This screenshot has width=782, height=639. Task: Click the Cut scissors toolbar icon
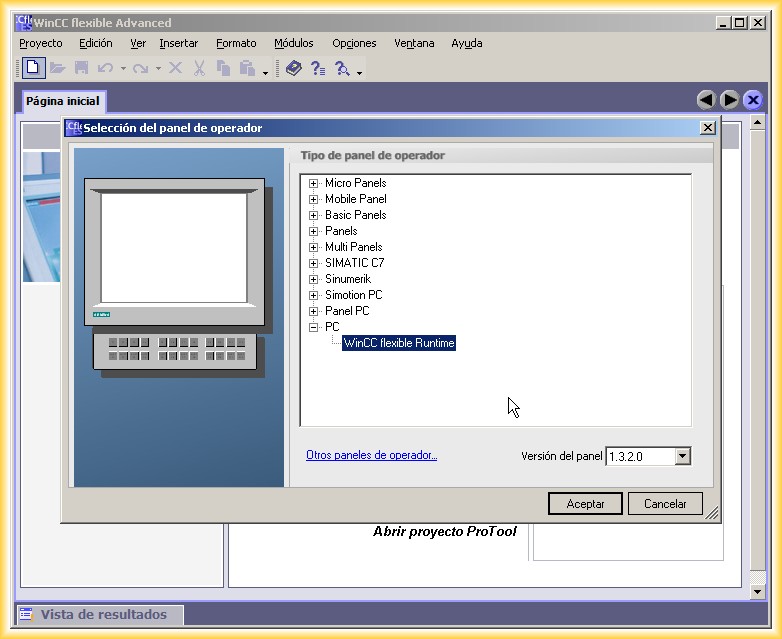199,68
